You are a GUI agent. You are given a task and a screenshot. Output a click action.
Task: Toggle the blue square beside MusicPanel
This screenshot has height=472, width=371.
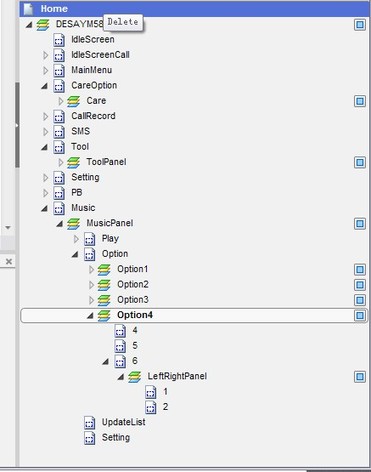[x=360, y=224]
